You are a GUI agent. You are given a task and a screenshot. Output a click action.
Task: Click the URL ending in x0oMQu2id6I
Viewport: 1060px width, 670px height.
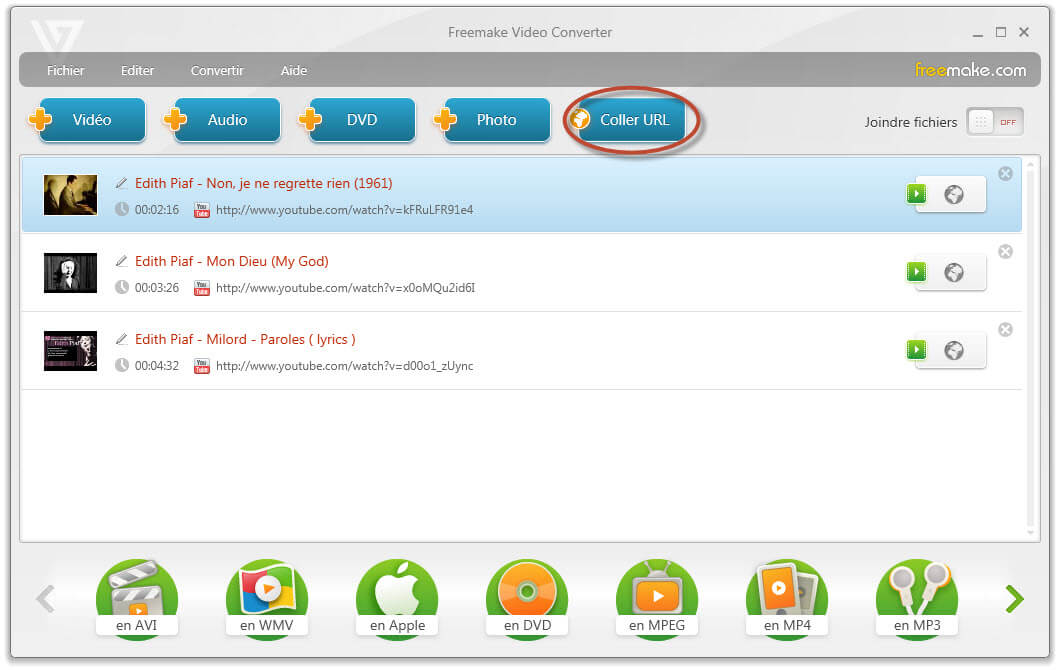click(345, 288)
